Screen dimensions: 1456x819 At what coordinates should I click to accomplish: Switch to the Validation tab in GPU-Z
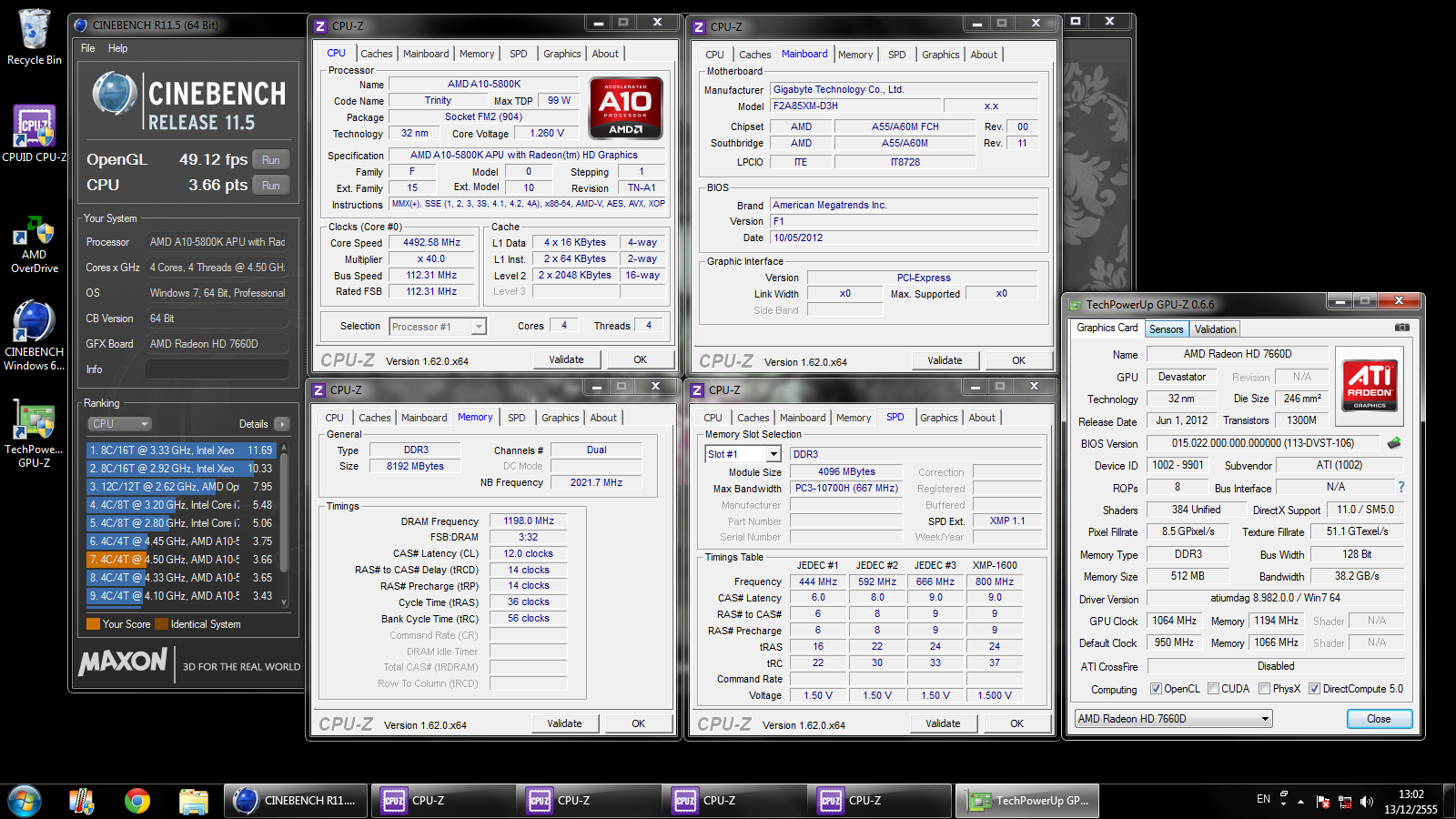[1215, 329]
